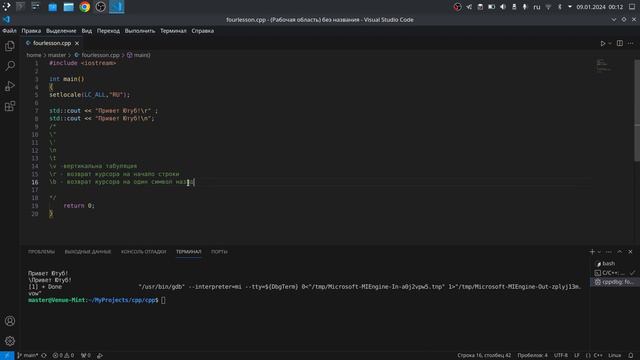The image size is (640, 360).
Task: Switch to the ВЫХОДНЫЕ ДАННЫЕ panel tab
Action: [x=88, y=252]
